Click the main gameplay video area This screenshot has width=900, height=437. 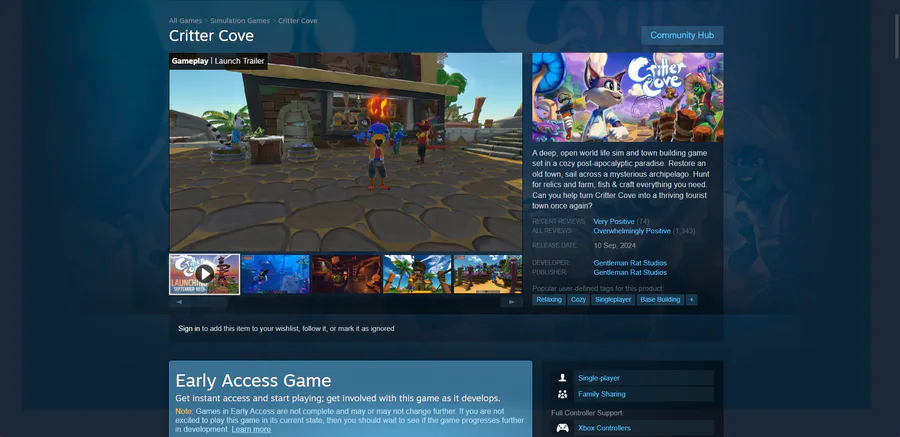coord(346,152)
